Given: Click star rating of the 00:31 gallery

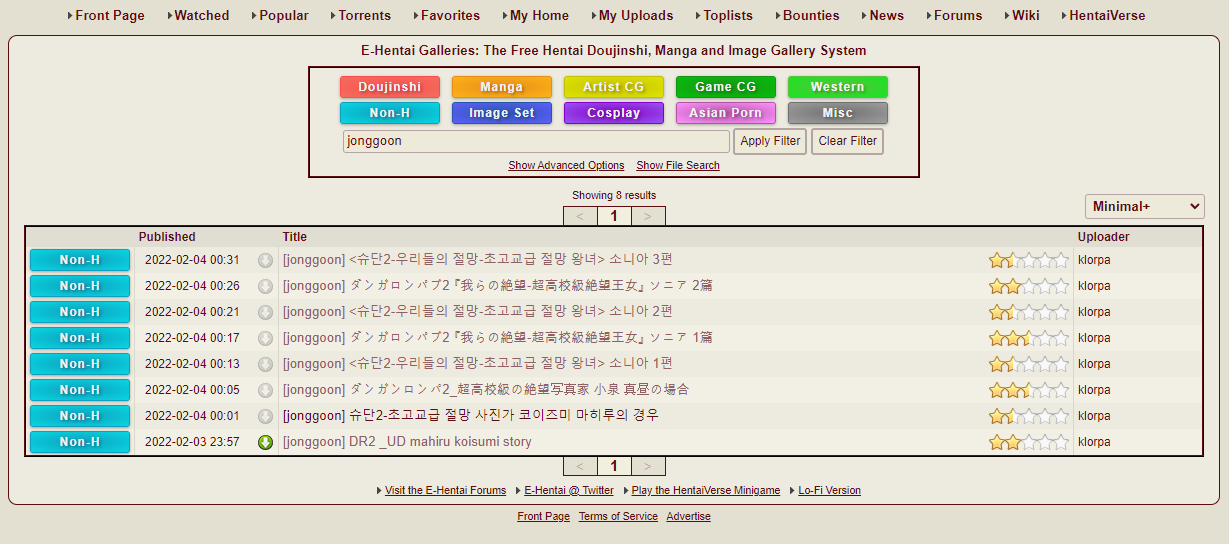Looking at the screenshot, I should click(x=1029, y=260).
